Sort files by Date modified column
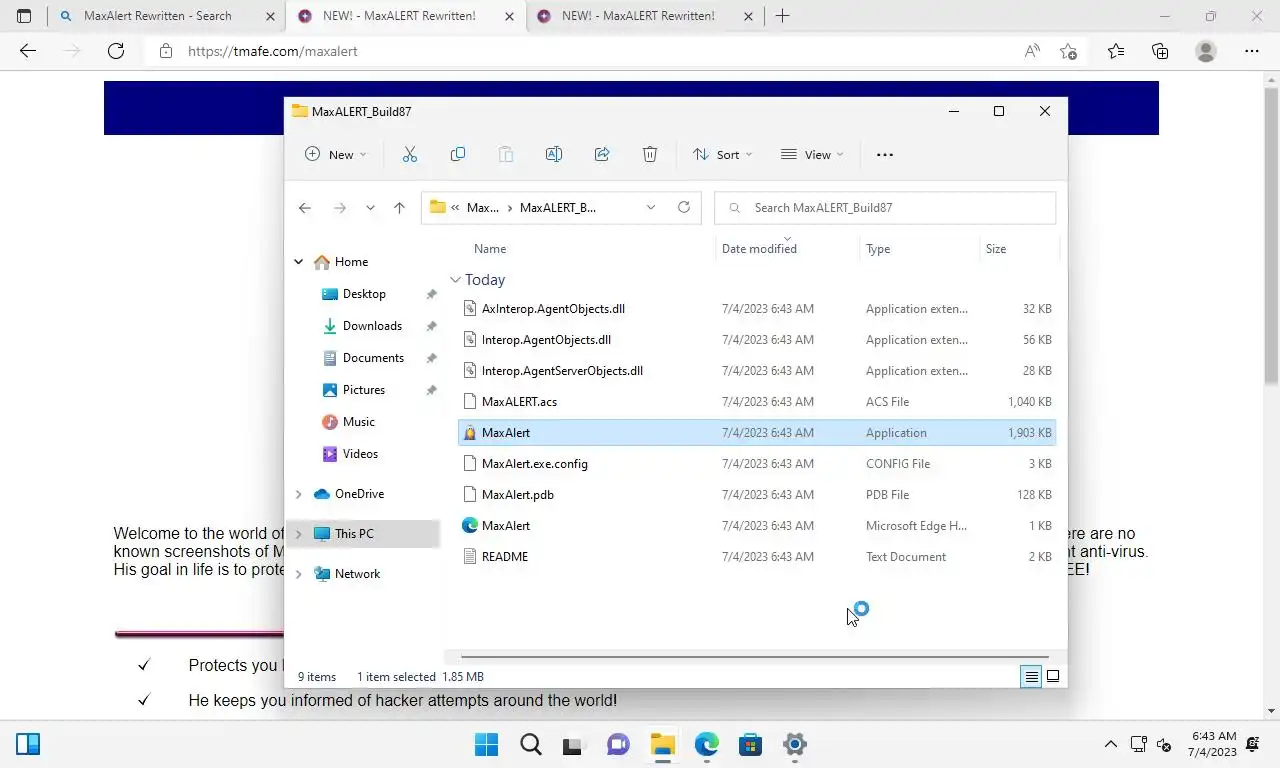Screen dimensions: 1280x768 pyautogui.click(x=760, y=249)
